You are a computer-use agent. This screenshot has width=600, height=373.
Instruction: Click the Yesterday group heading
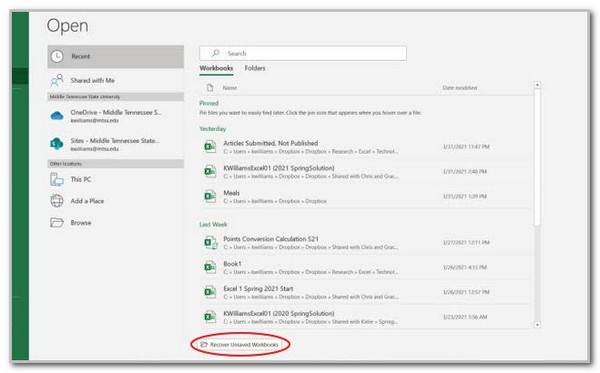[213, 129]
